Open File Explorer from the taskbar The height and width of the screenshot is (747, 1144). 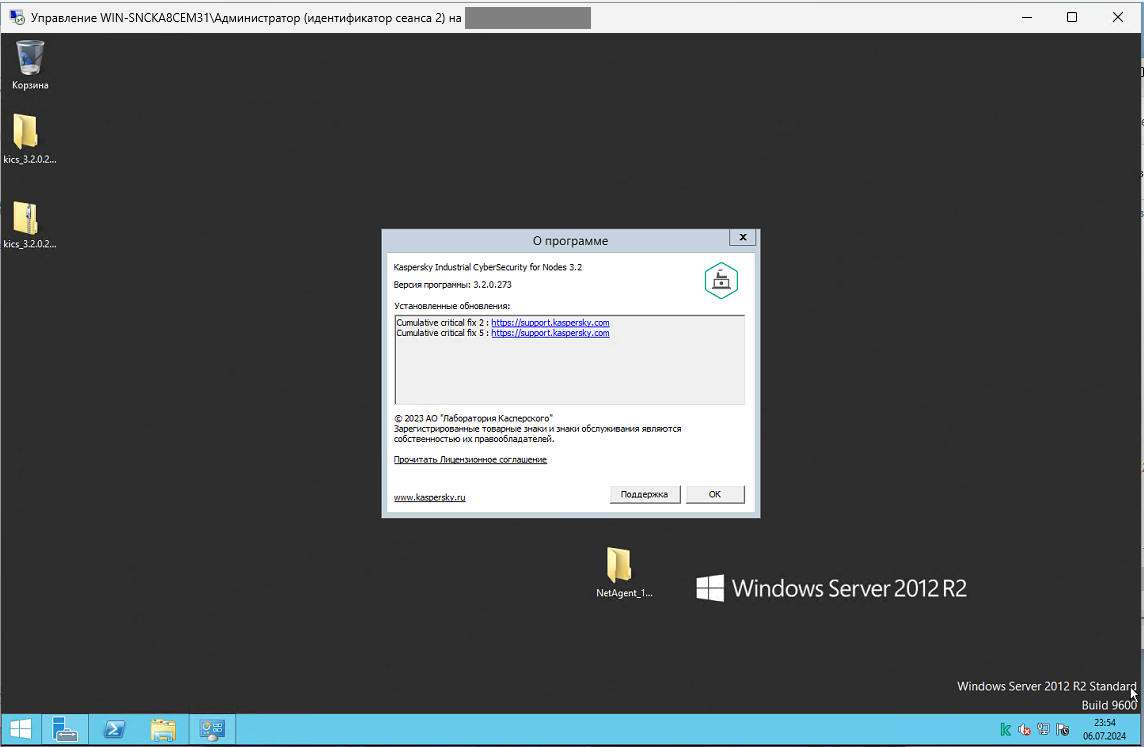[x=163, y=729]
